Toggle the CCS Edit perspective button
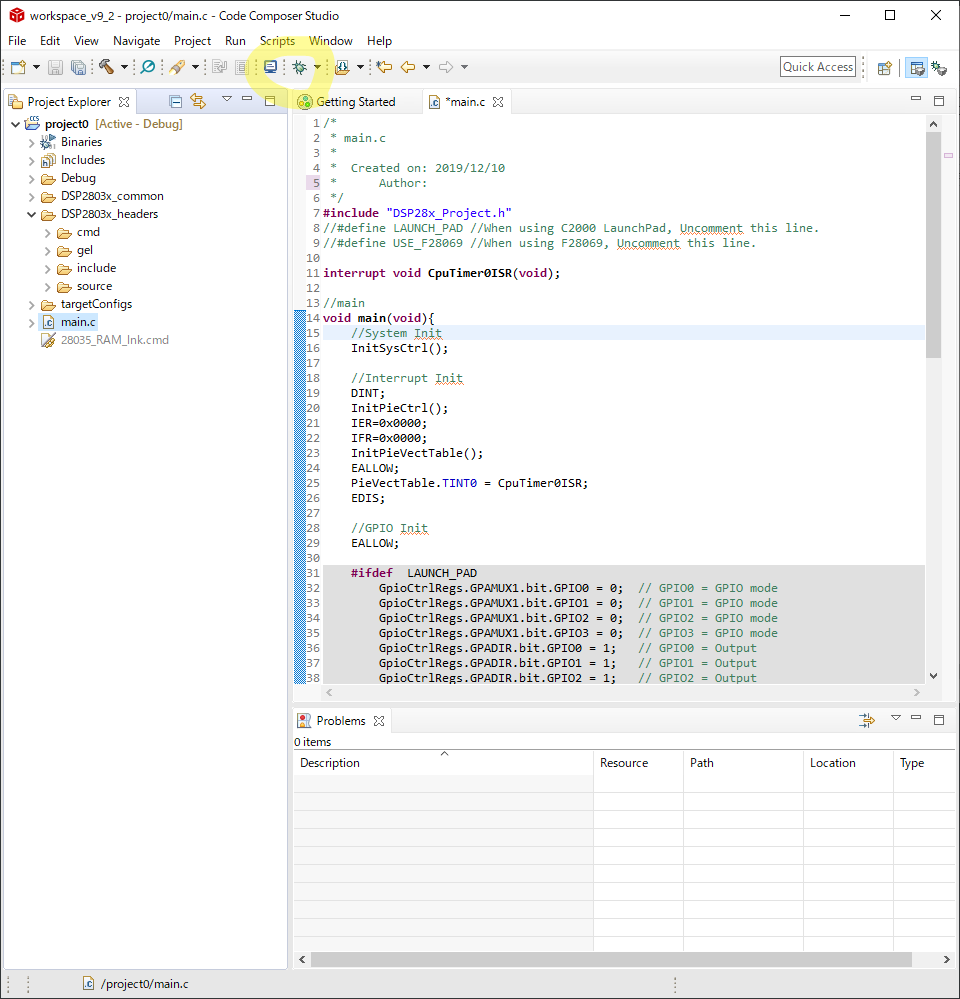The width and height of the screenshot is (960, 999). [x=916, y=68]
